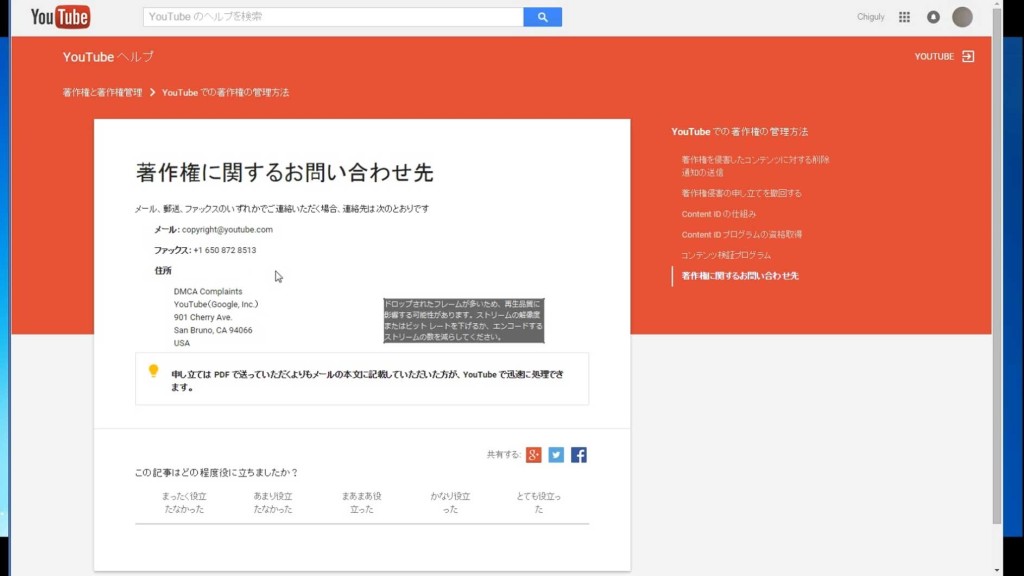
Task: Rate article as あまり役立たなかった
Action: tap(273, 502)
